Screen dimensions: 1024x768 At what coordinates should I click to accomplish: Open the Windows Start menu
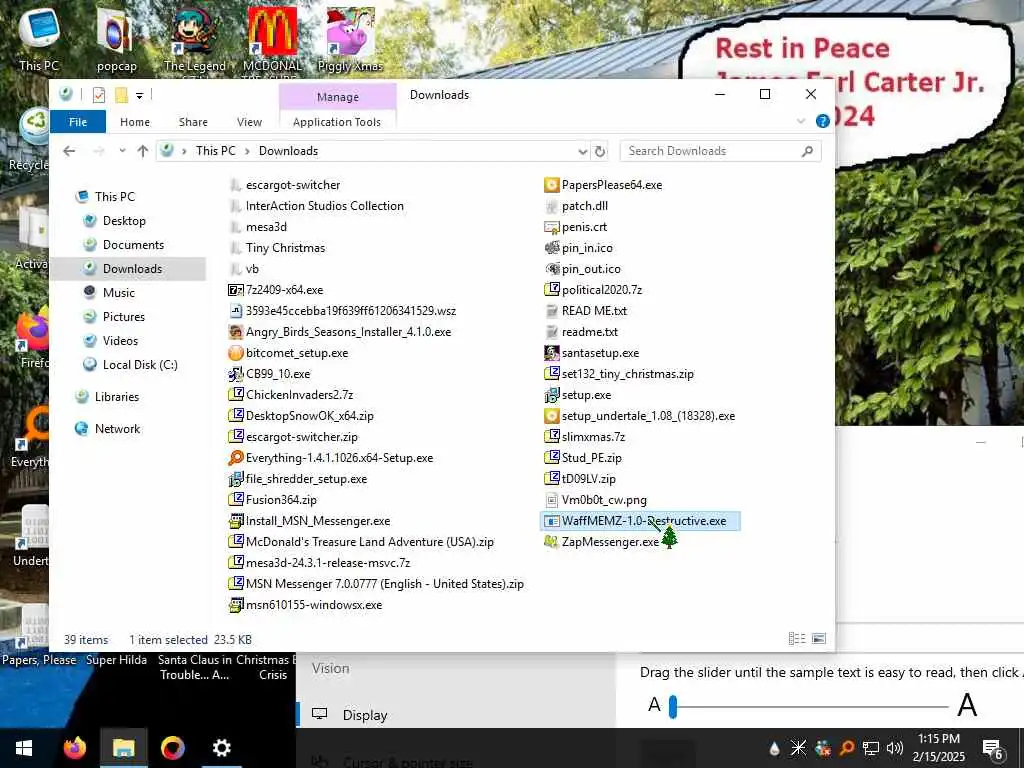[24, 748]
